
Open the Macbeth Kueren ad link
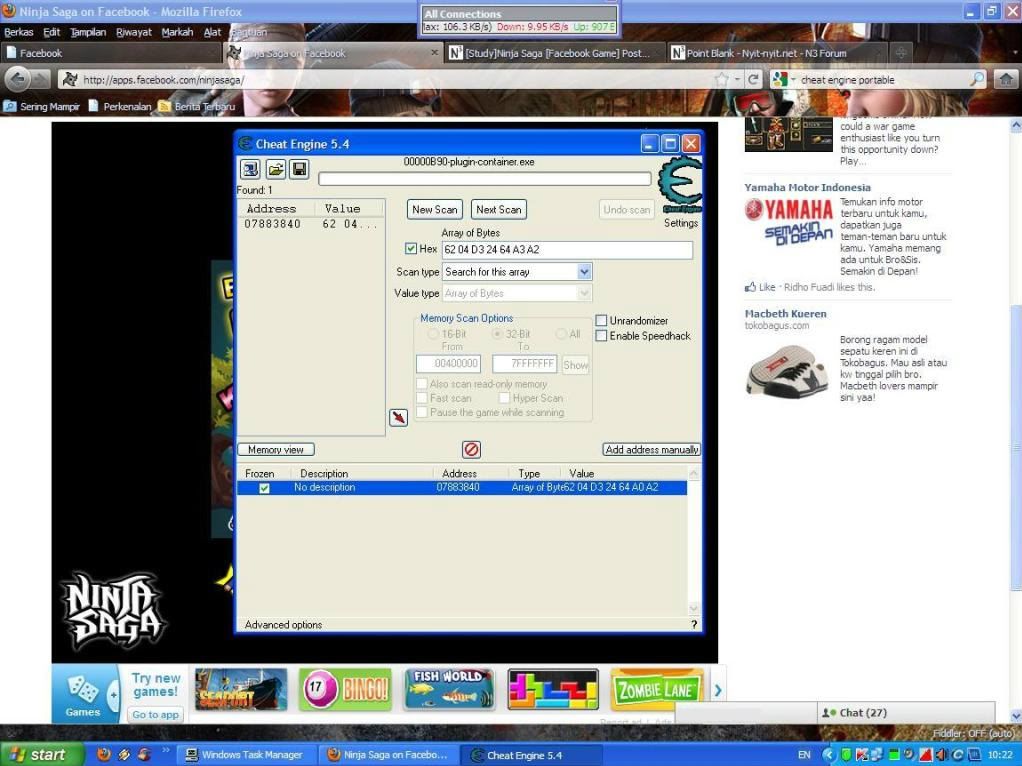[x=785, y=314]
